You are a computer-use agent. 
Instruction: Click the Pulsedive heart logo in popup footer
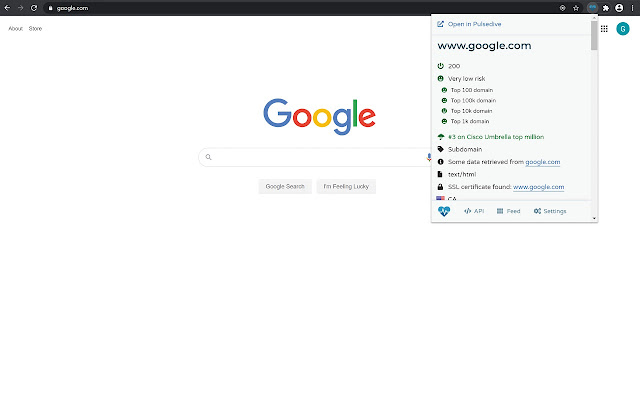click(444, 211)
